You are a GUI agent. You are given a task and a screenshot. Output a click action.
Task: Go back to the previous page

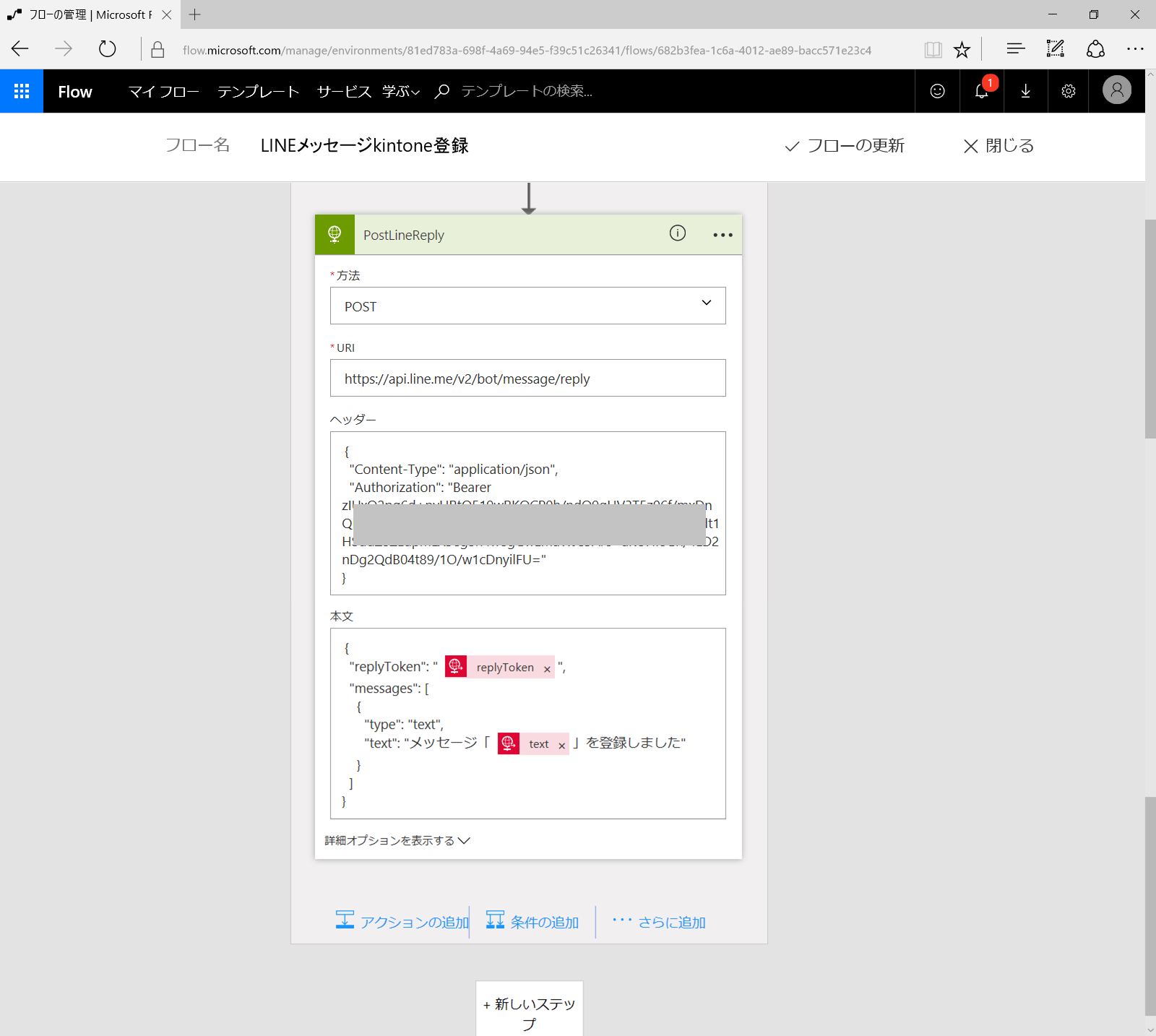coord(20,49)
